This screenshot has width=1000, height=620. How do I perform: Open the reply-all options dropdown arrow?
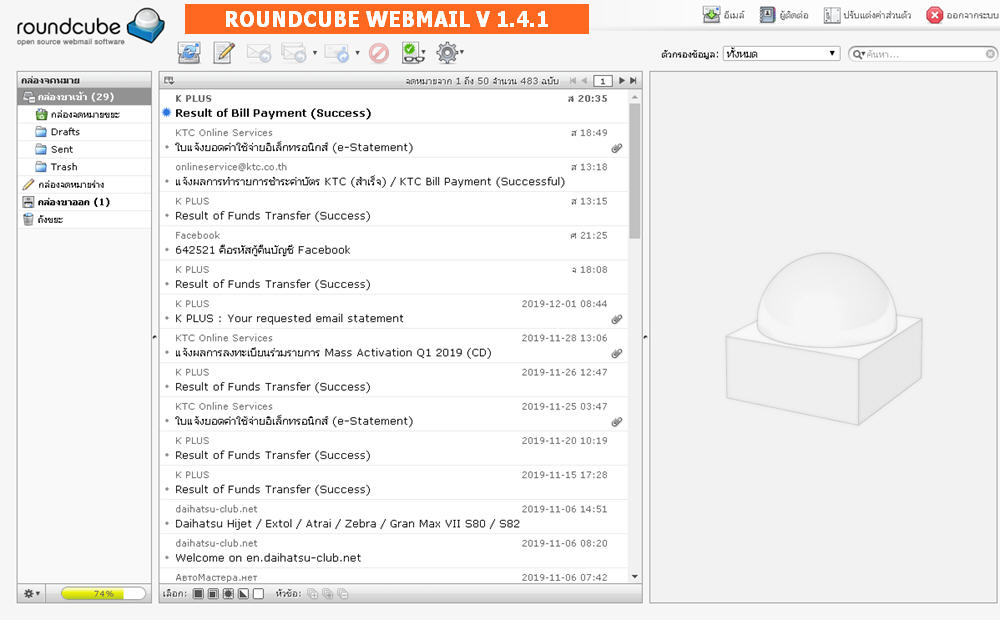click(x=315, y=53)
